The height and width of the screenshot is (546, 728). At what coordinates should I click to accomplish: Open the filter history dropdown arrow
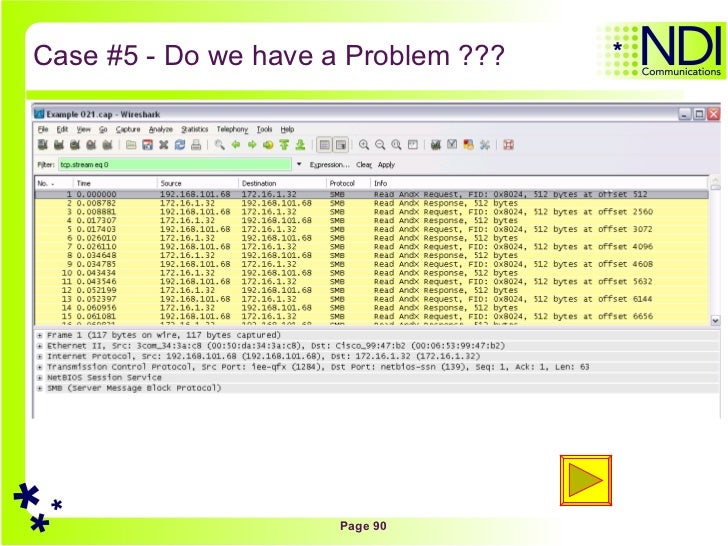pos(299,164)
